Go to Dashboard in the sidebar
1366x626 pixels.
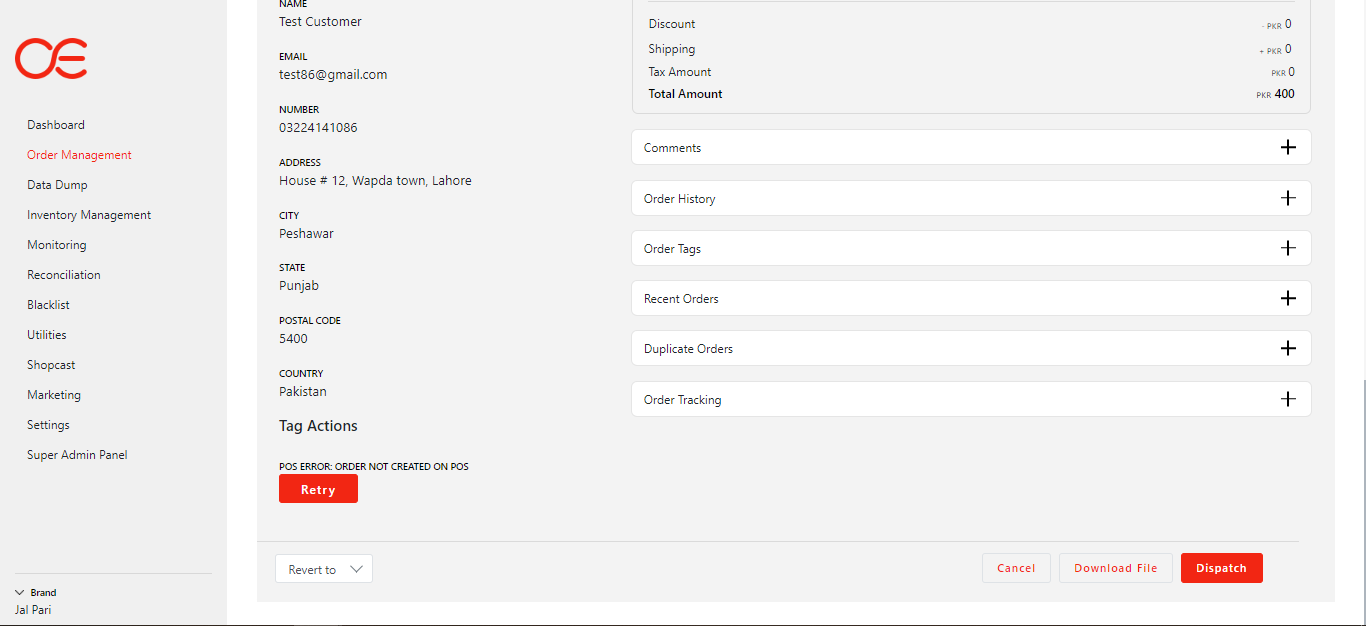tap(56, 125)
